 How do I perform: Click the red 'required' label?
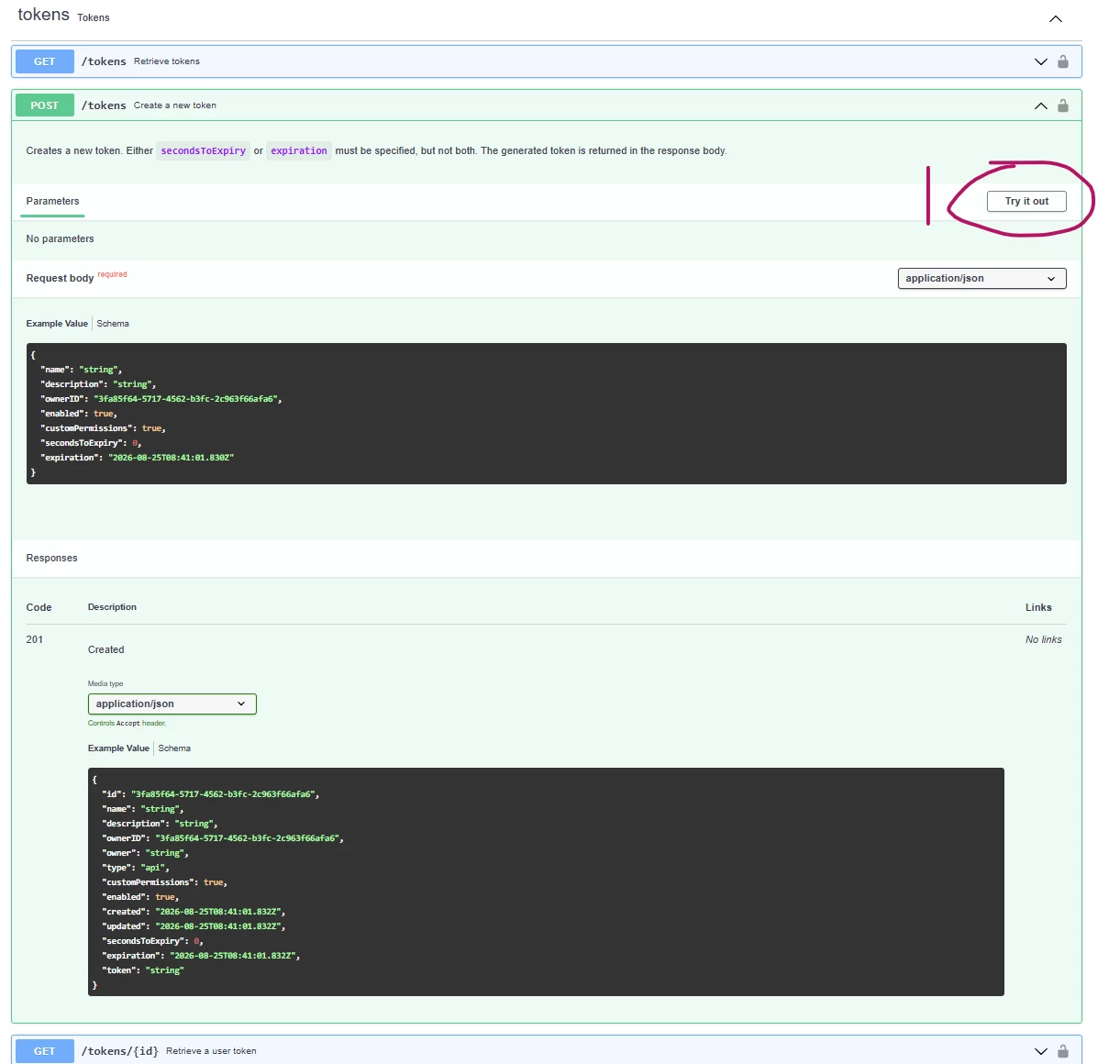[x=112, y=274]
